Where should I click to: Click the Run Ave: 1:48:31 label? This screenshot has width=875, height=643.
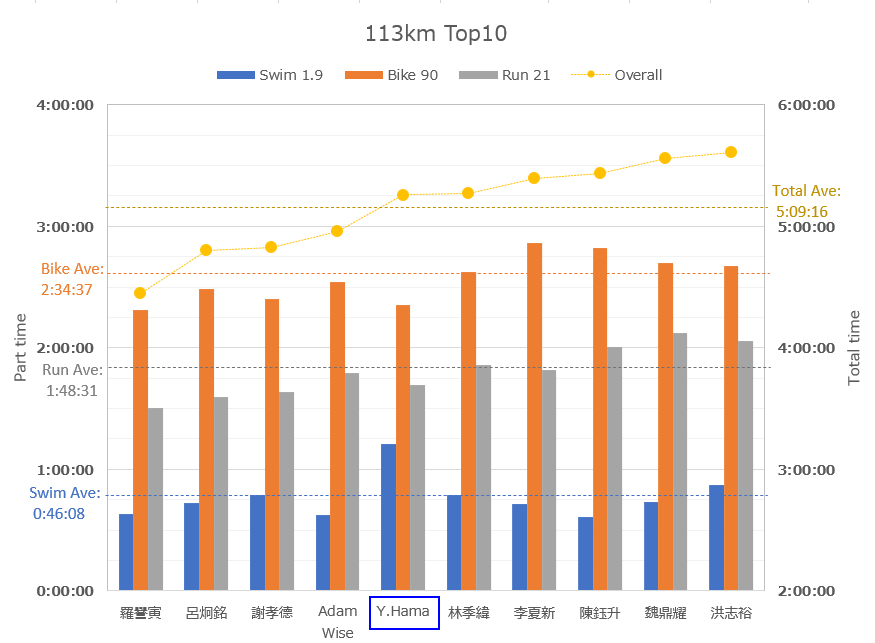pos(70,380)
